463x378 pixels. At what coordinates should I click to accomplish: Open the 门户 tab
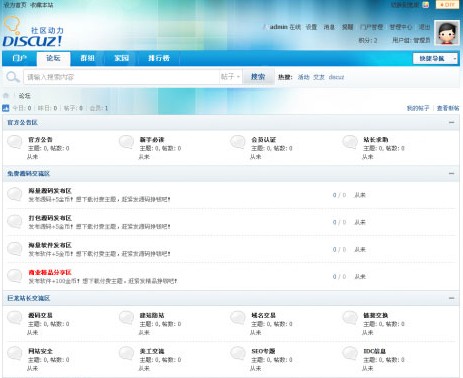(x=19, y=58)
